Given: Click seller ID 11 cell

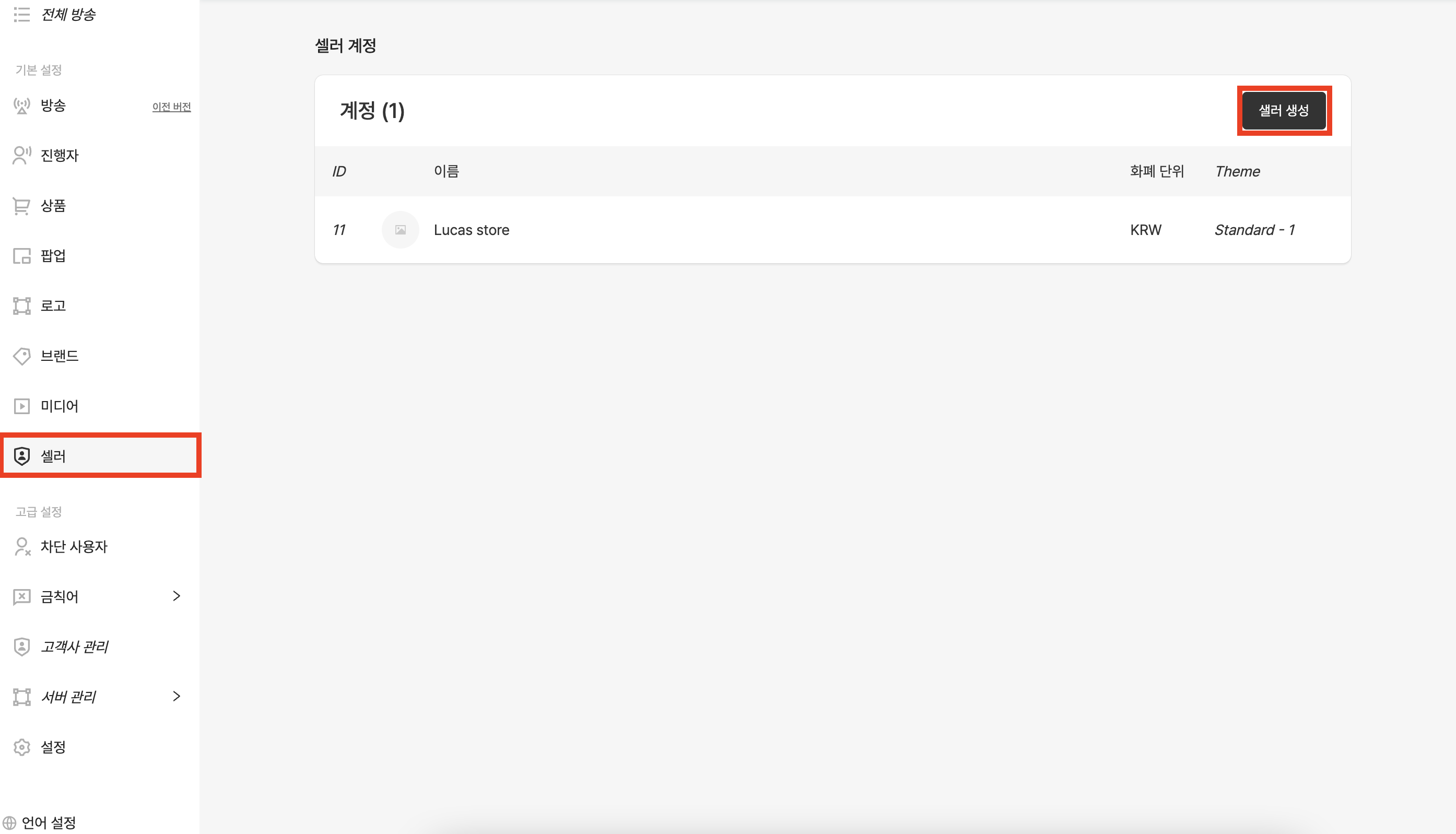Looking at the screenshot, I should pyautogui.click(x=339, y=230).
